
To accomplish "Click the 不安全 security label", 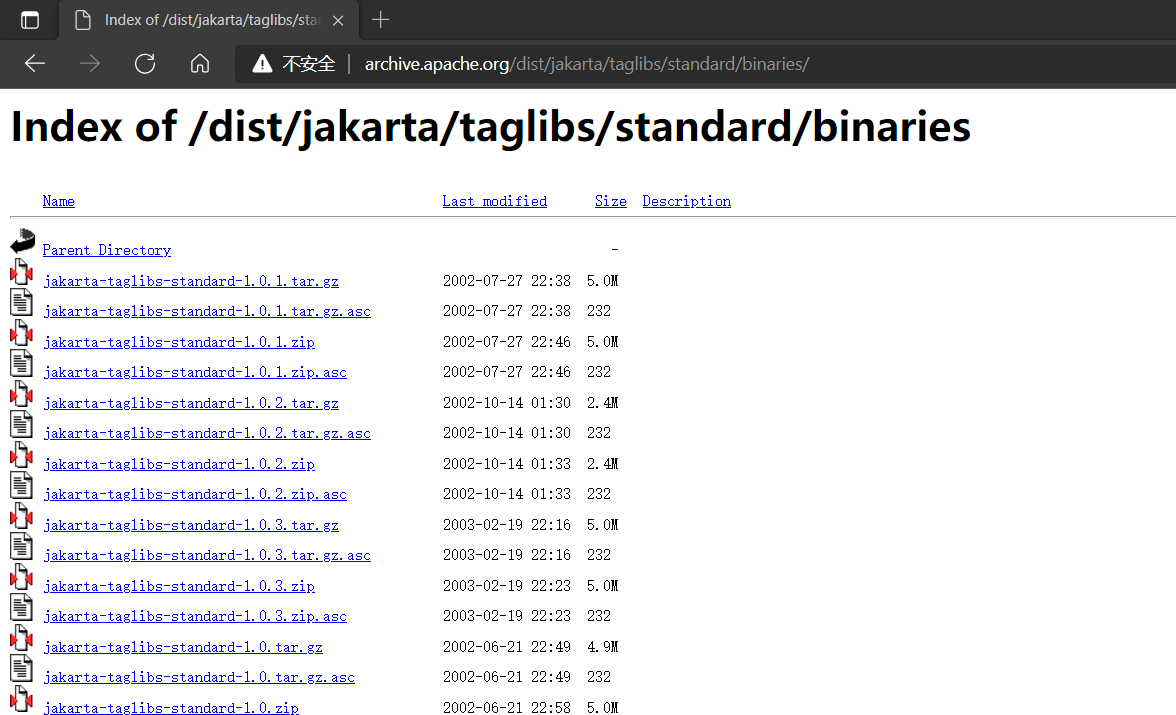I will pyautogui.click(x=309, y=64).
